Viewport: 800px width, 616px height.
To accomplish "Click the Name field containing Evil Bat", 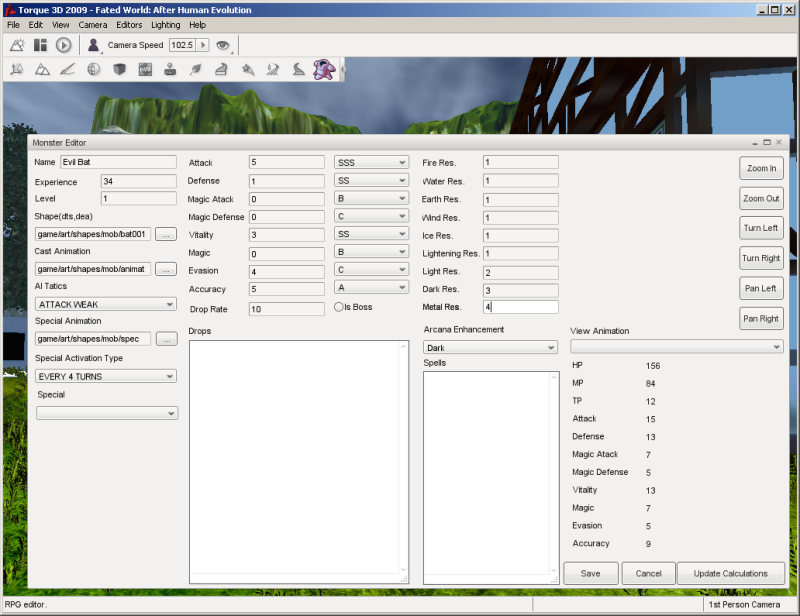I will pyautogui.click(x=117, y=162).
